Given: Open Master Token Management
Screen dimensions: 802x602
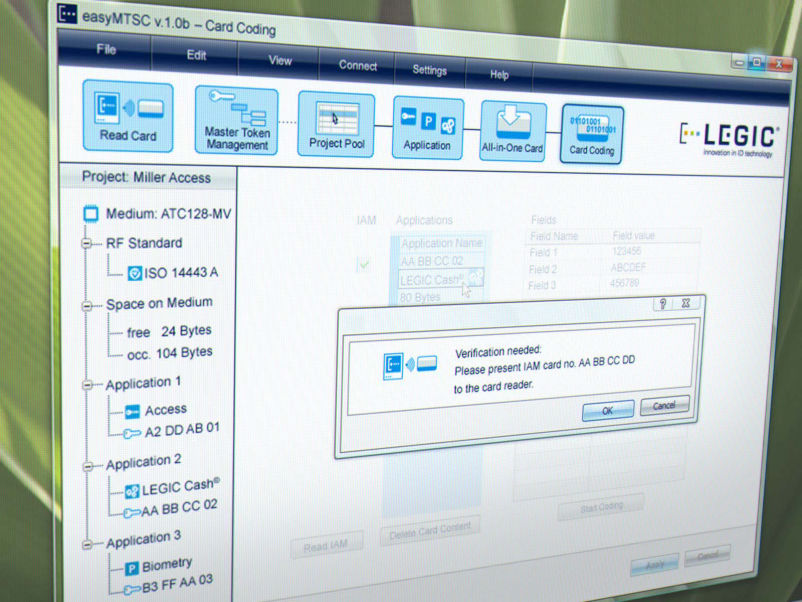Looking at the screenshot, I should click(236, 121).
